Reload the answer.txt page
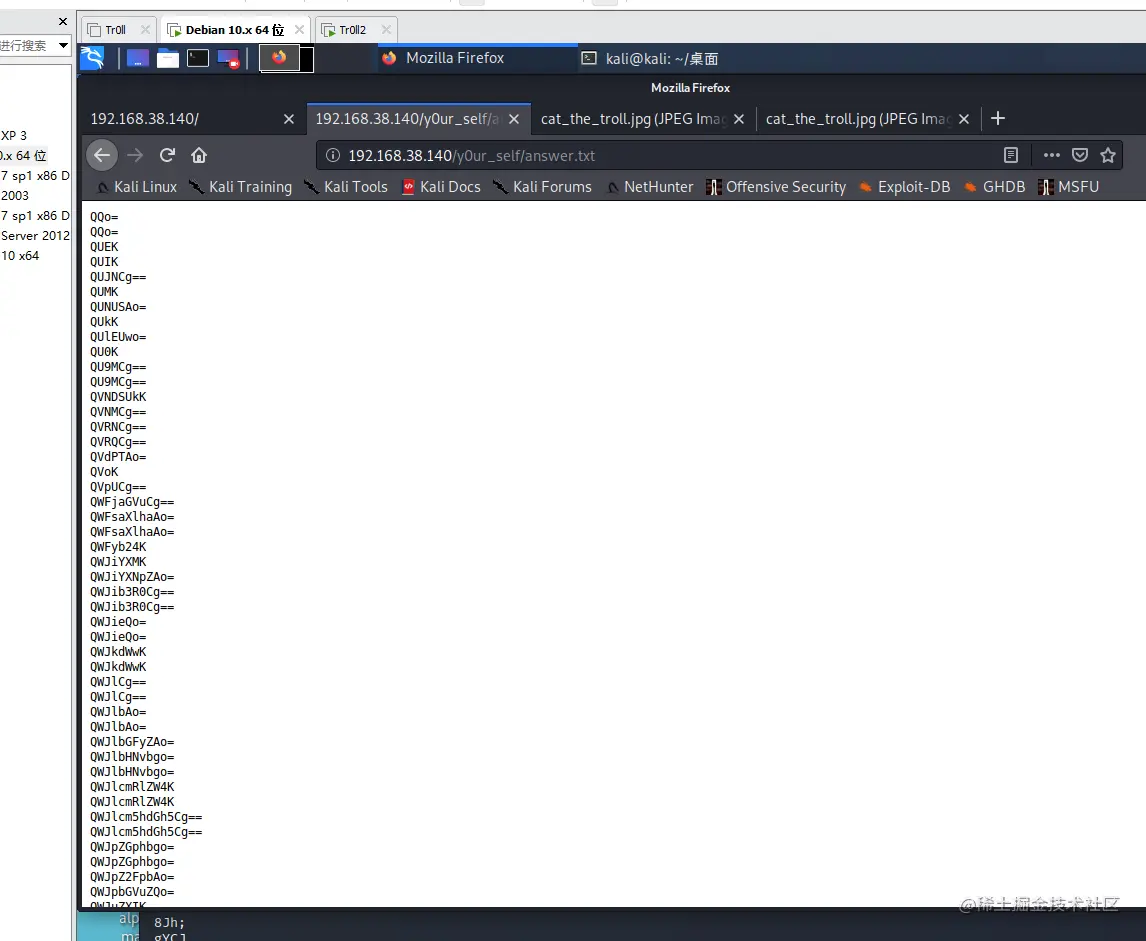The height and width of the screenshot is (941, 1146). point(167,155)
